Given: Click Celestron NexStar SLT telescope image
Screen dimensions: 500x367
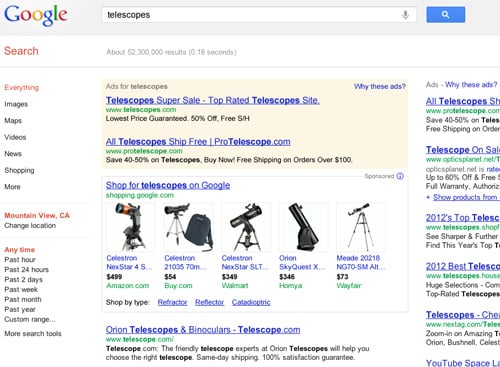Looking at the screenshot, I should point(246,227).
